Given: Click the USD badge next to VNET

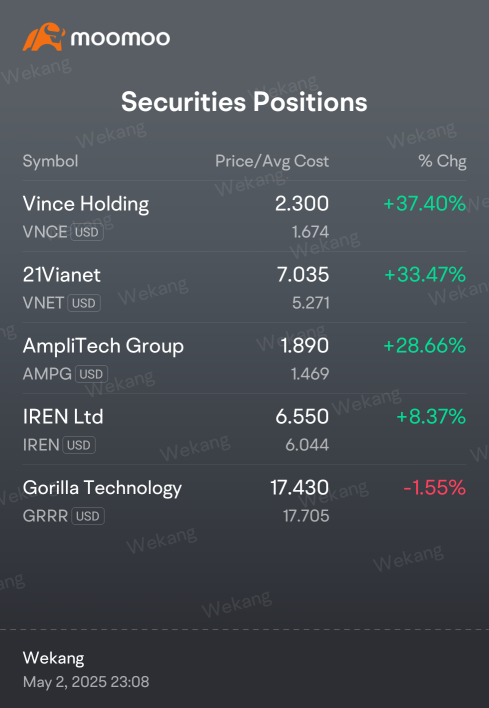Looking at the screenshot, I should (x=84, y=303).
